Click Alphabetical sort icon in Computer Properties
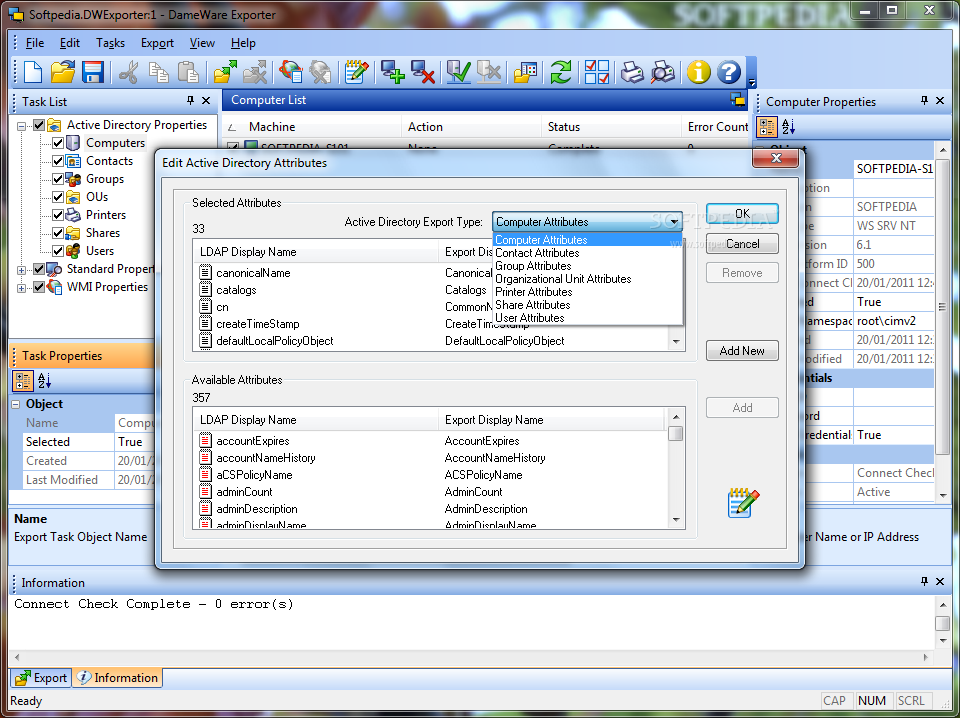This screenshot has height=718, width=960. pyautogui.click(x=788, y=127)
